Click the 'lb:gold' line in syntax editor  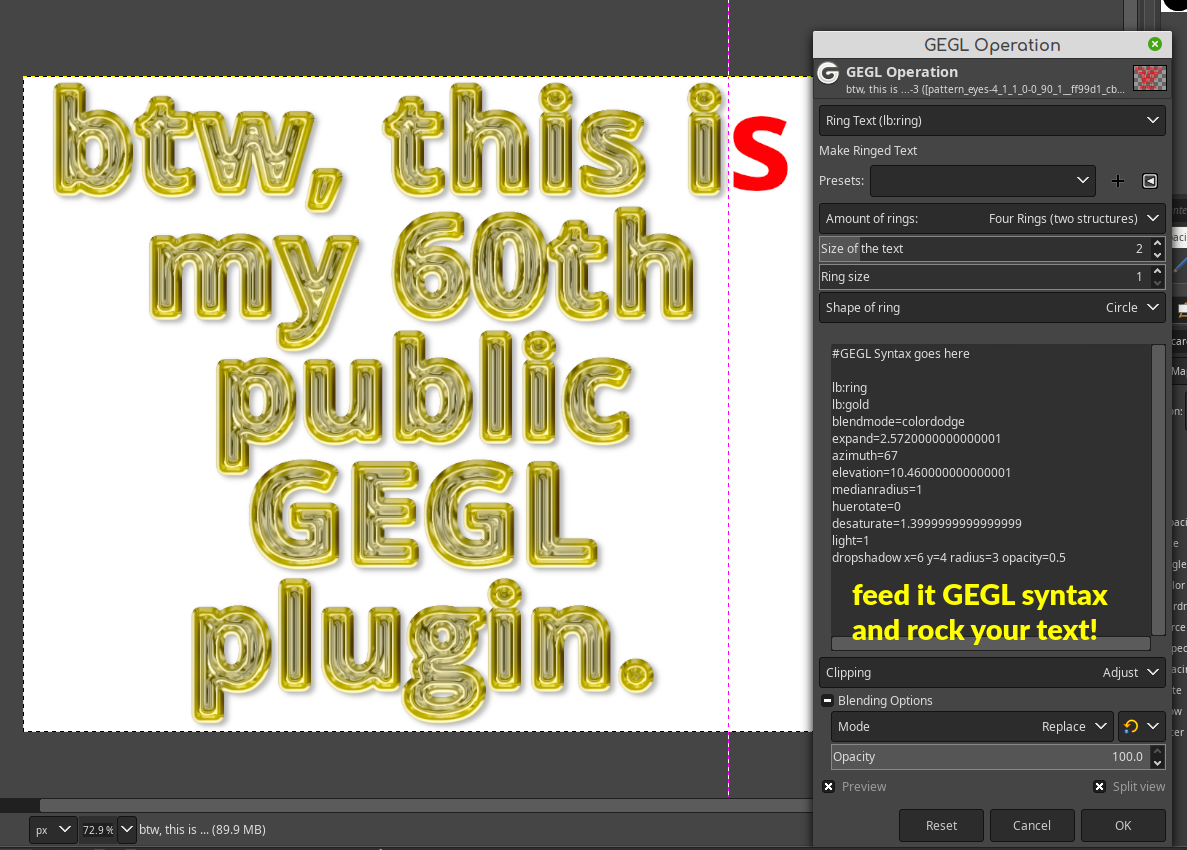pos(850,405)
